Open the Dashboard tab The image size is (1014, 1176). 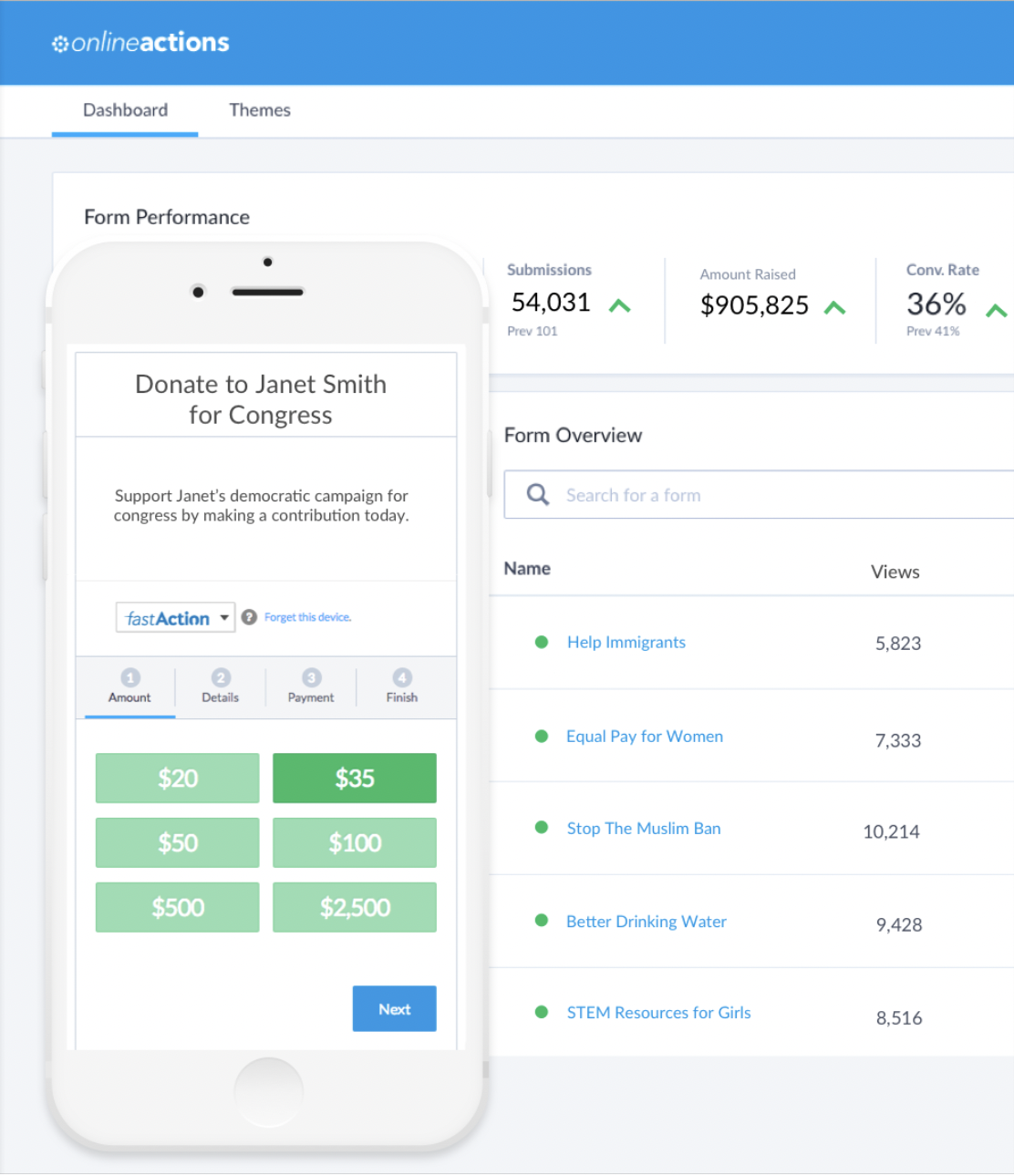coord(125,110)
